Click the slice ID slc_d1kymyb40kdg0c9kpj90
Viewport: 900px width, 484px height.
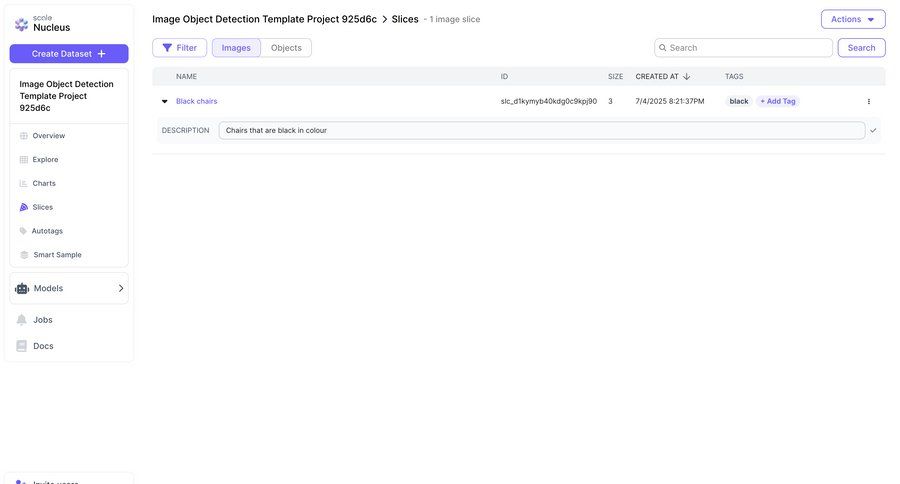coord(549,101)
